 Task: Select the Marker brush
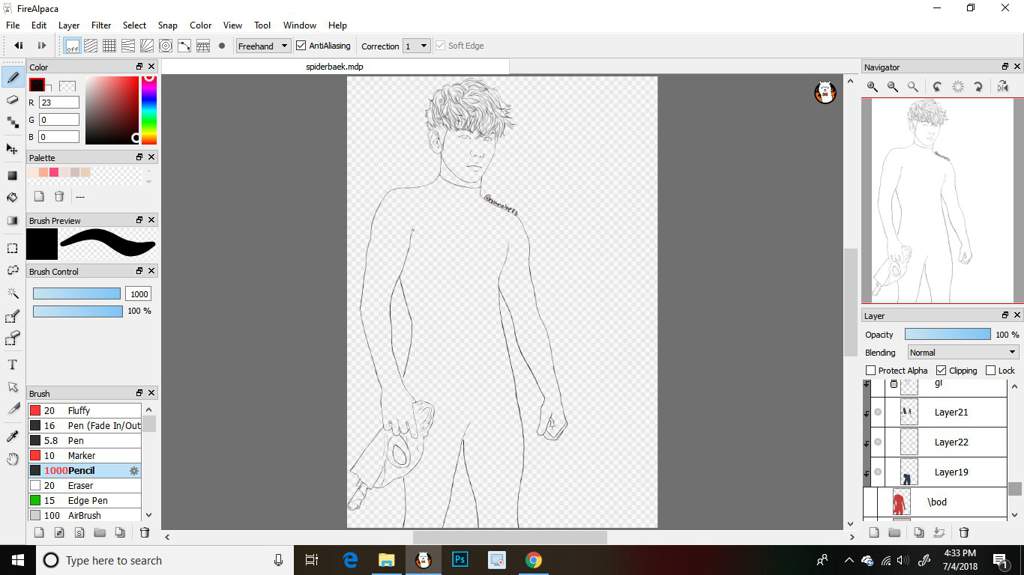[x=85, y=455]
